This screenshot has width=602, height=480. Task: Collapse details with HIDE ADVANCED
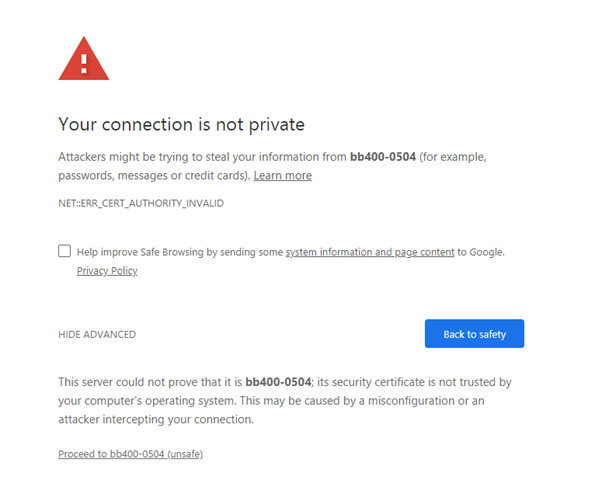click(97, 334)
